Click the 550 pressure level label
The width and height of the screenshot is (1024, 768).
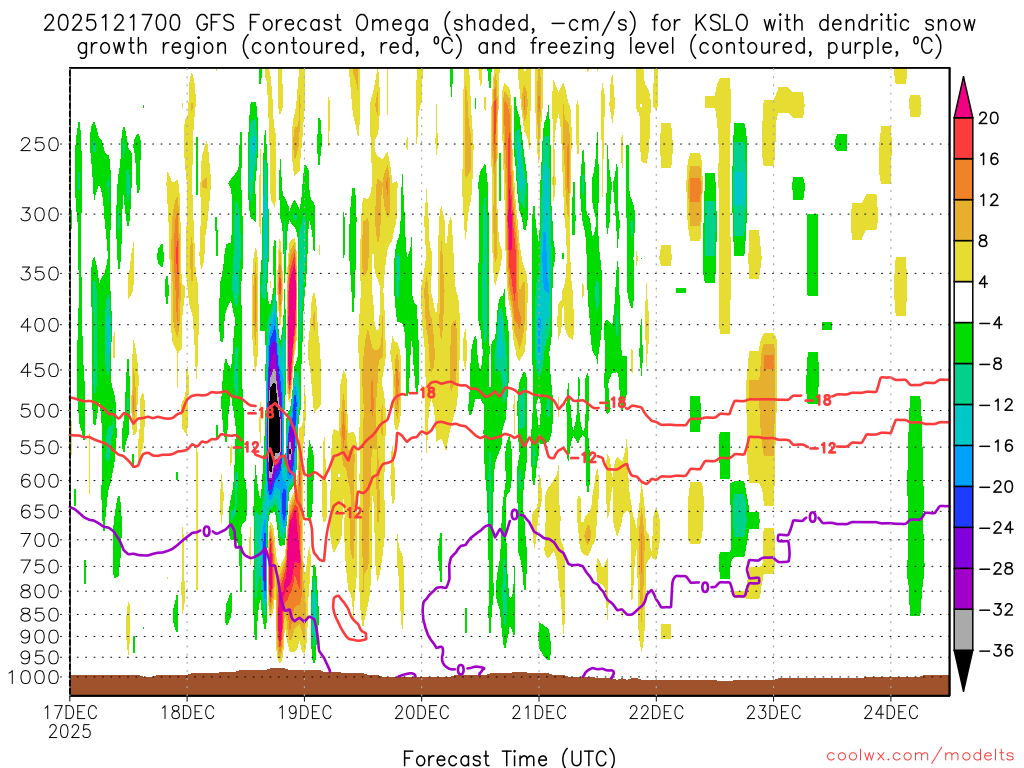(40, 447)
